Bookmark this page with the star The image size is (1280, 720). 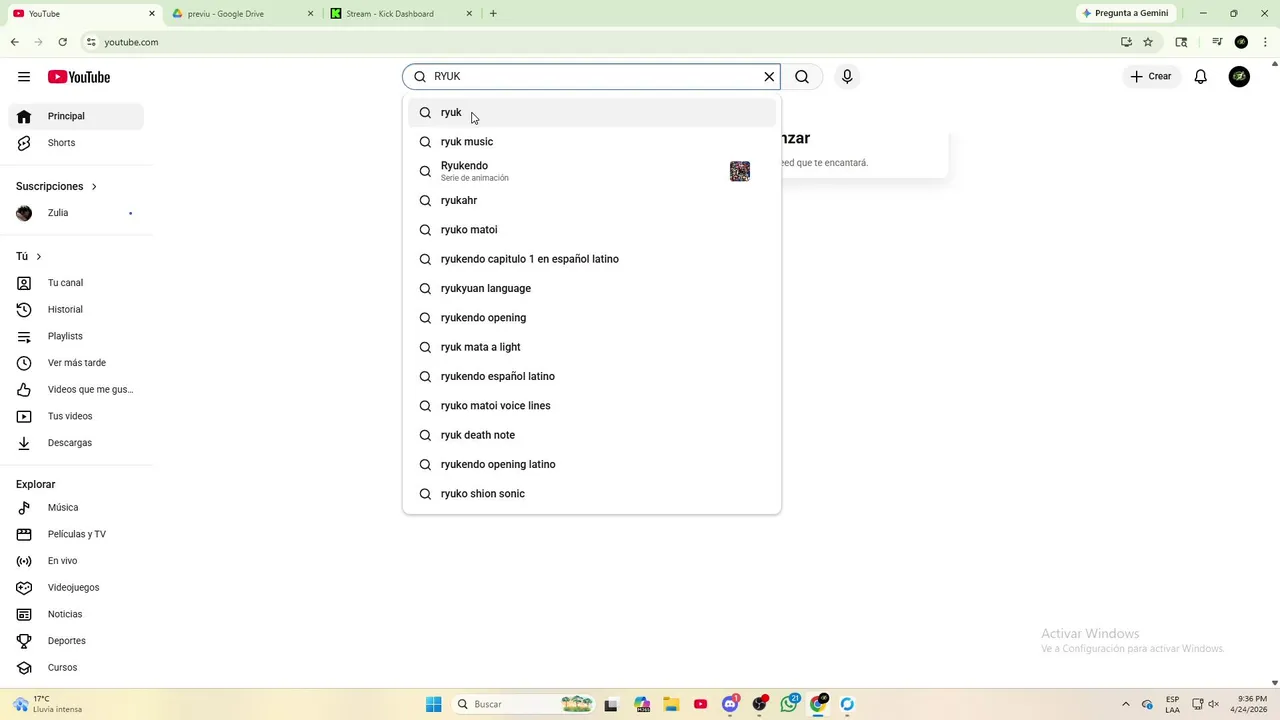point(1148,42)
